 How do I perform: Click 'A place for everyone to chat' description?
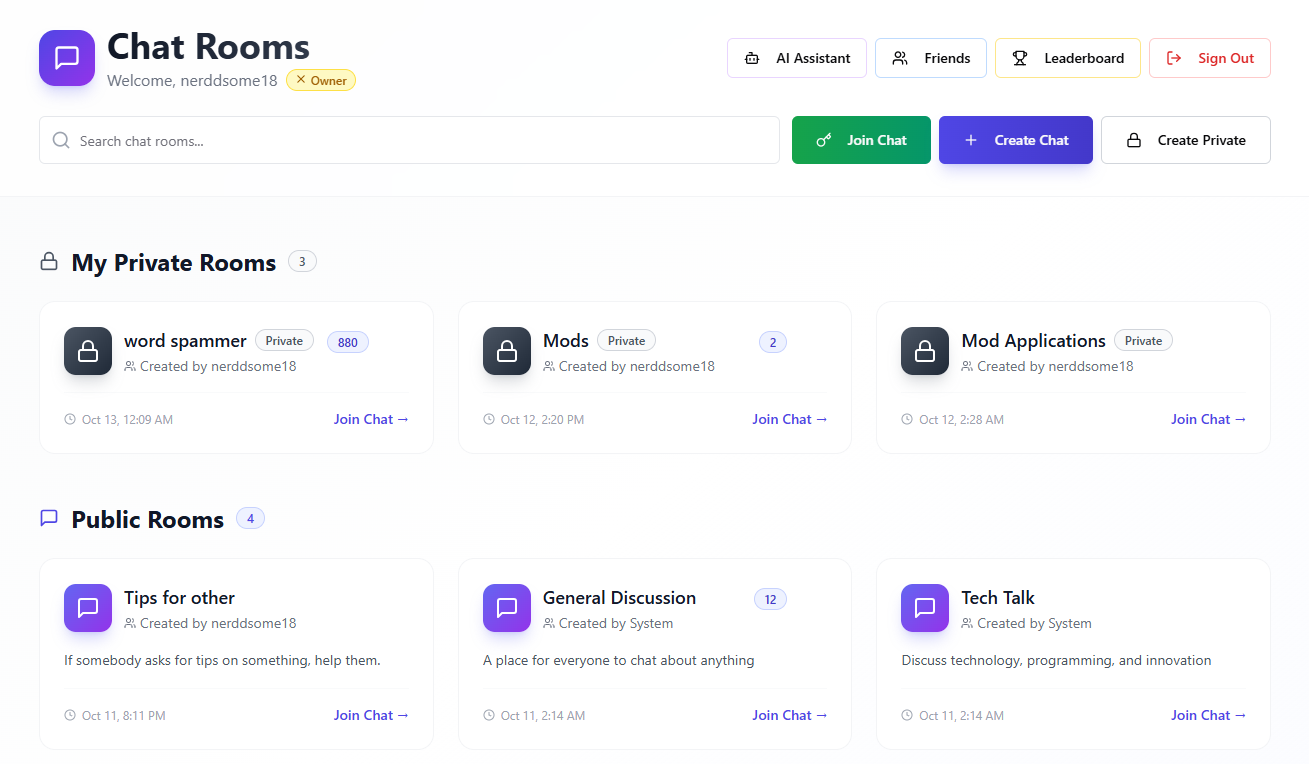pos(618,660)
